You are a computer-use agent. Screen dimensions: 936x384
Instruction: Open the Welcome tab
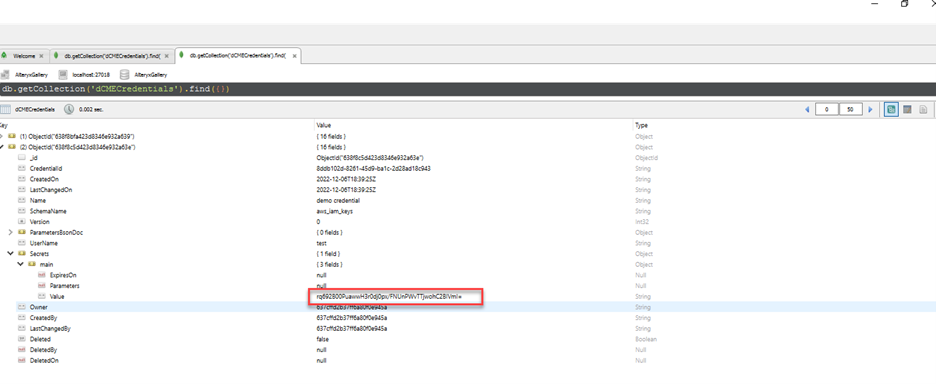coord(24,56)
